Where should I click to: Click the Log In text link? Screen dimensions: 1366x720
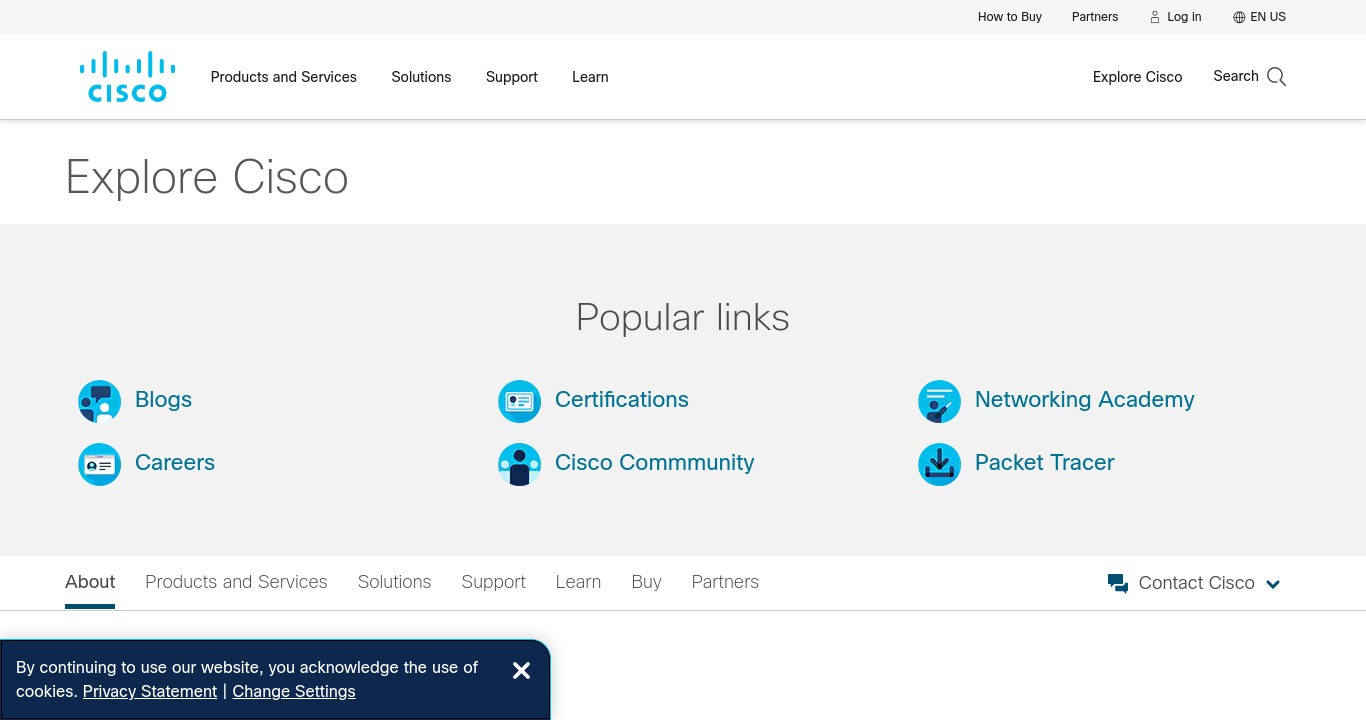(1184, 17)
